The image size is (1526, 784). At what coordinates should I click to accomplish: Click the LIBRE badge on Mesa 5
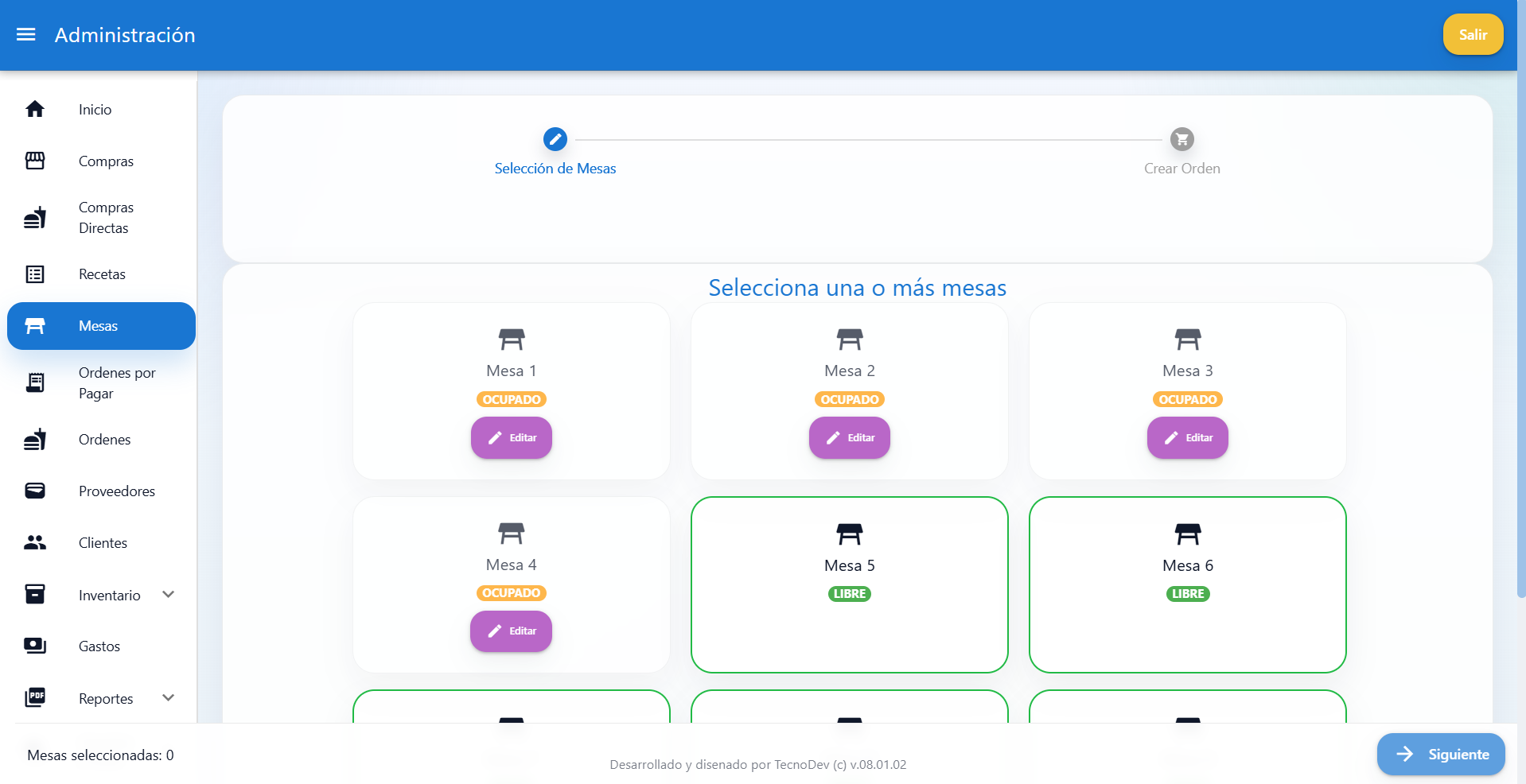click(x=850, y=594)
